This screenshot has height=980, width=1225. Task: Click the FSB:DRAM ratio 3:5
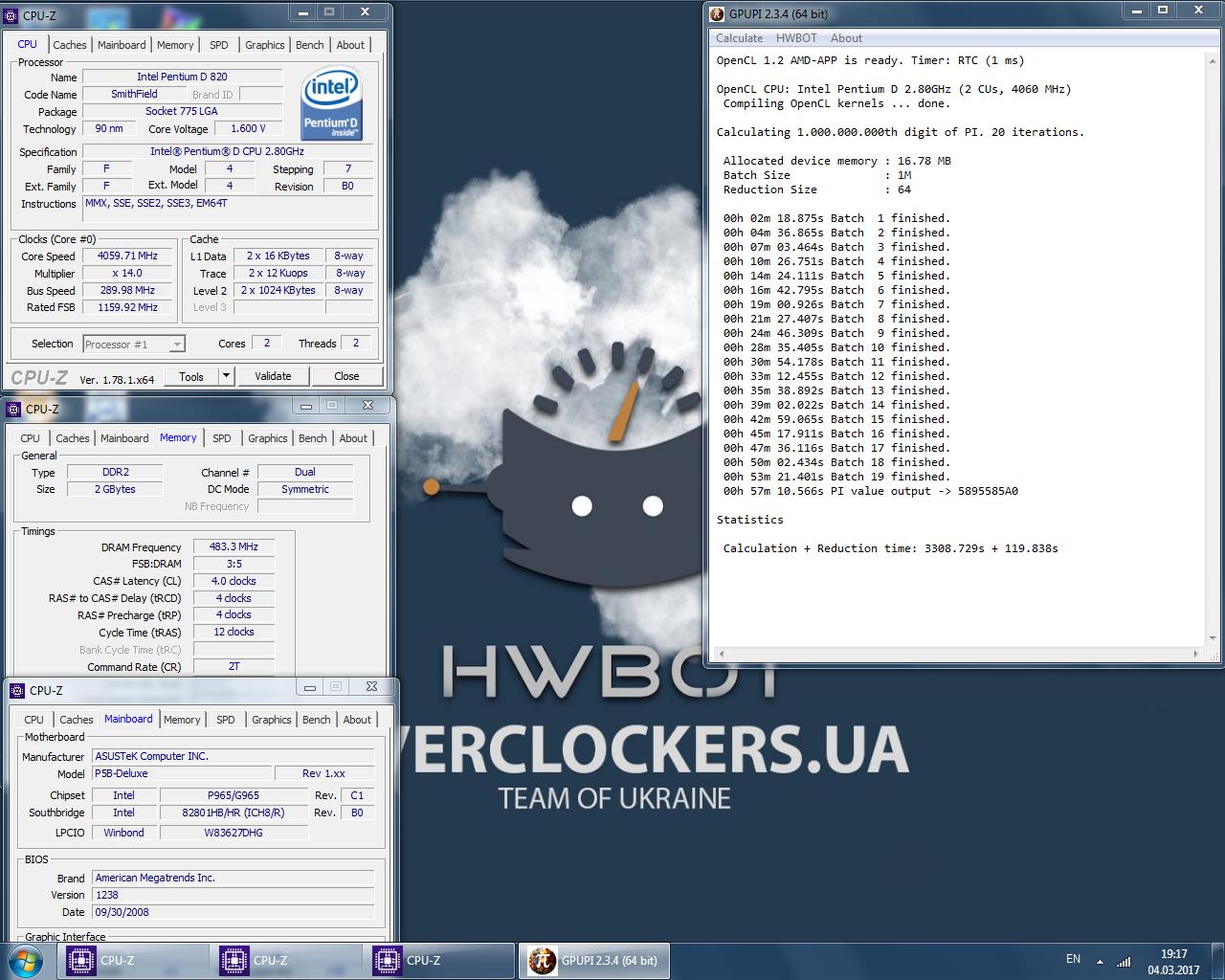click(x=234, y=564)
